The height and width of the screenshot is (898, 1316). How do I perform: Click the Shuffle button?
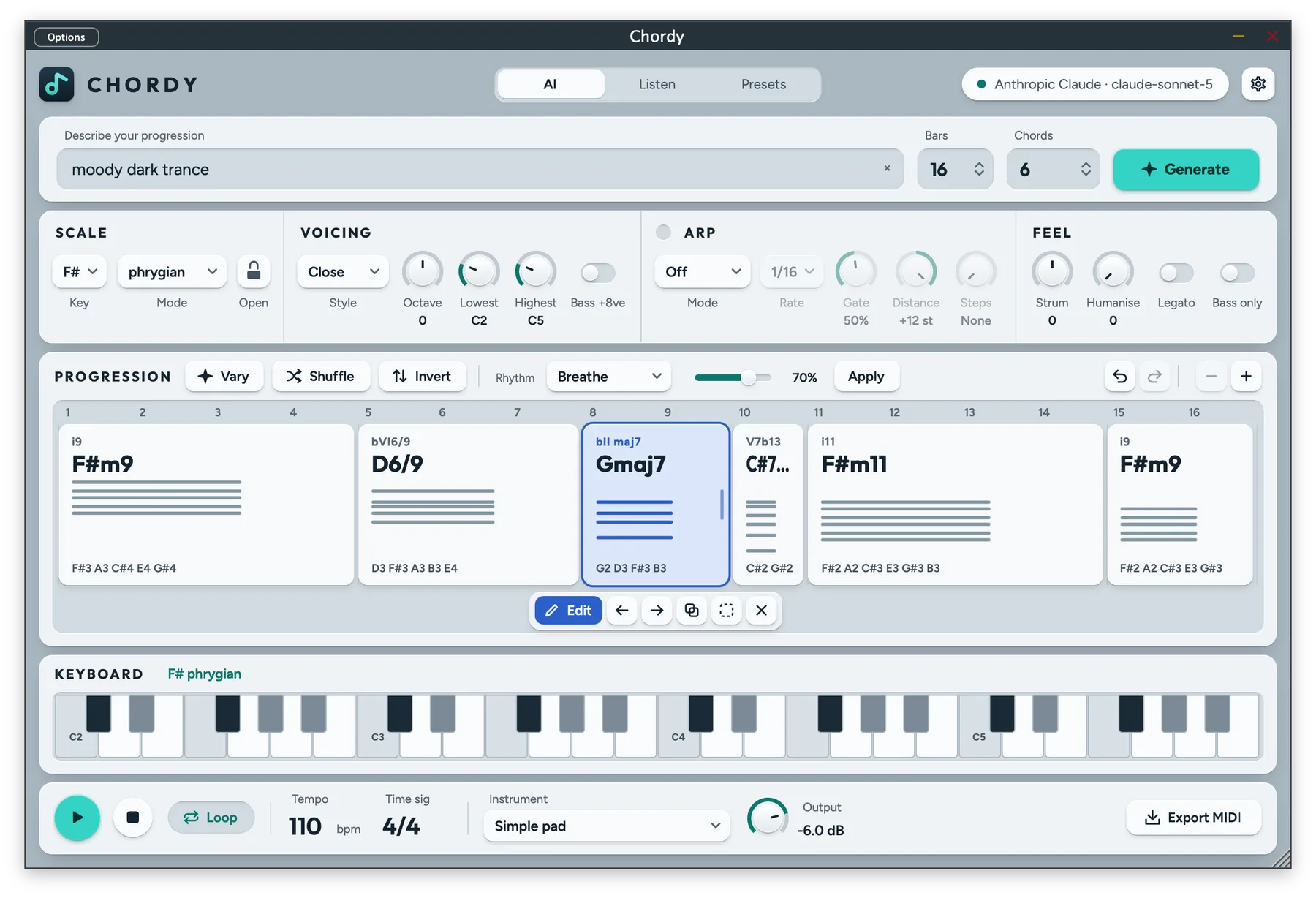tap(320, 376)
